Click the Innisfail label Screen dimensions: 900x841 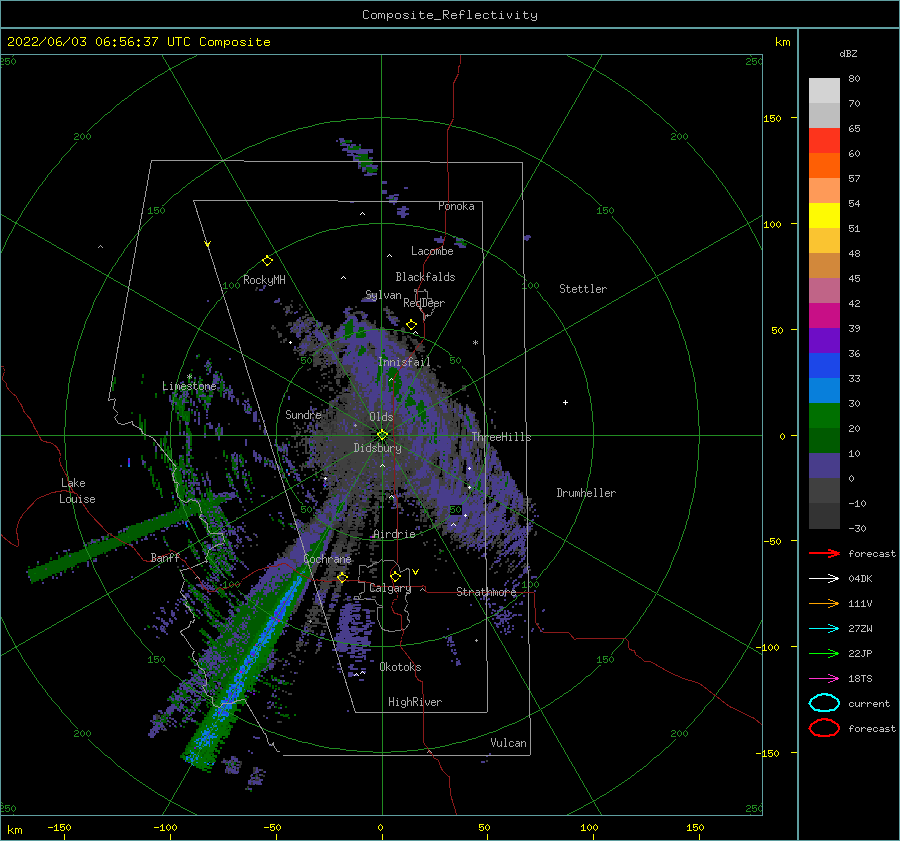tap(404, 362)
